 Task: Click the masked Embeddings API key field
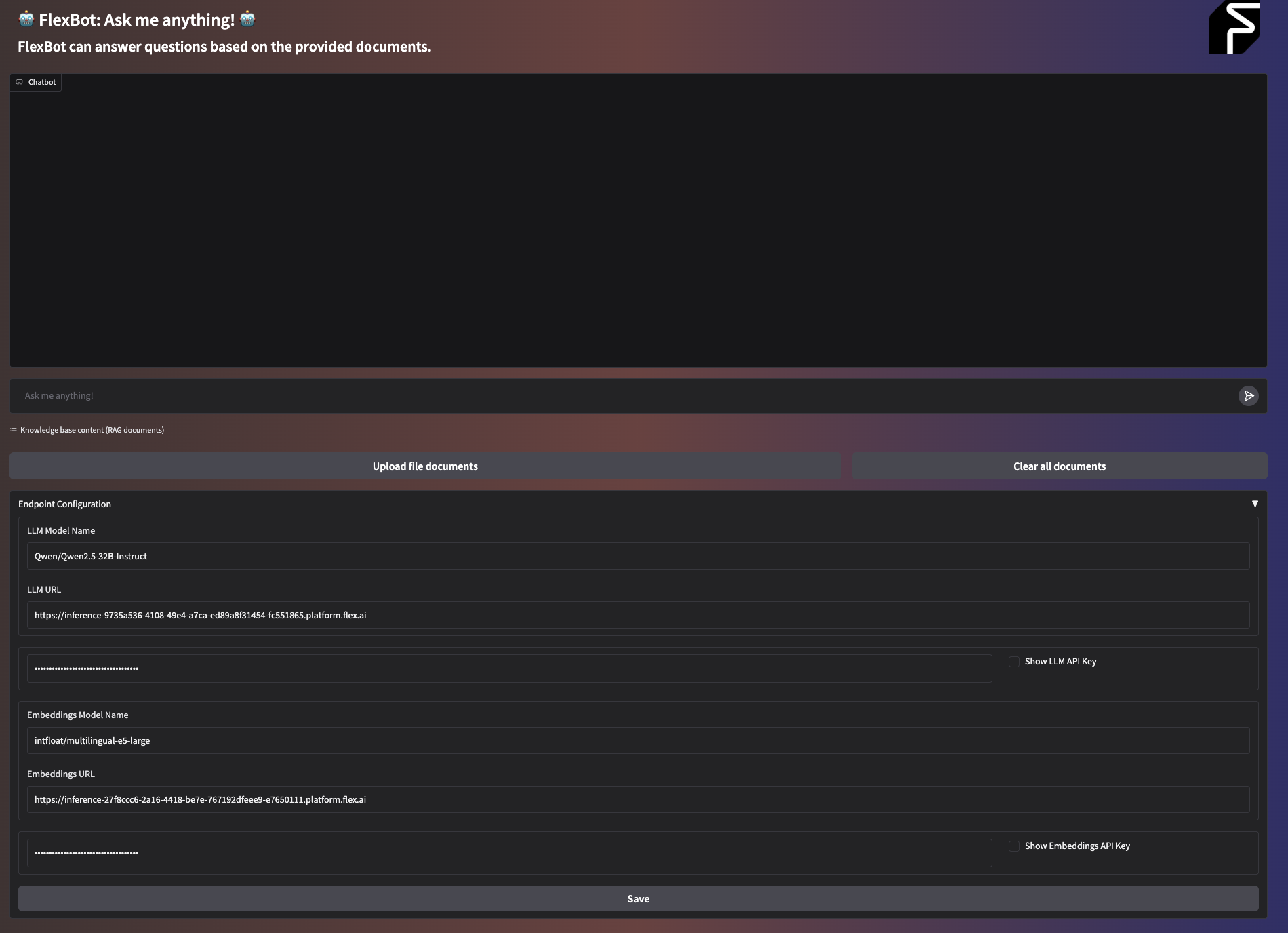(x=509, y=853)
